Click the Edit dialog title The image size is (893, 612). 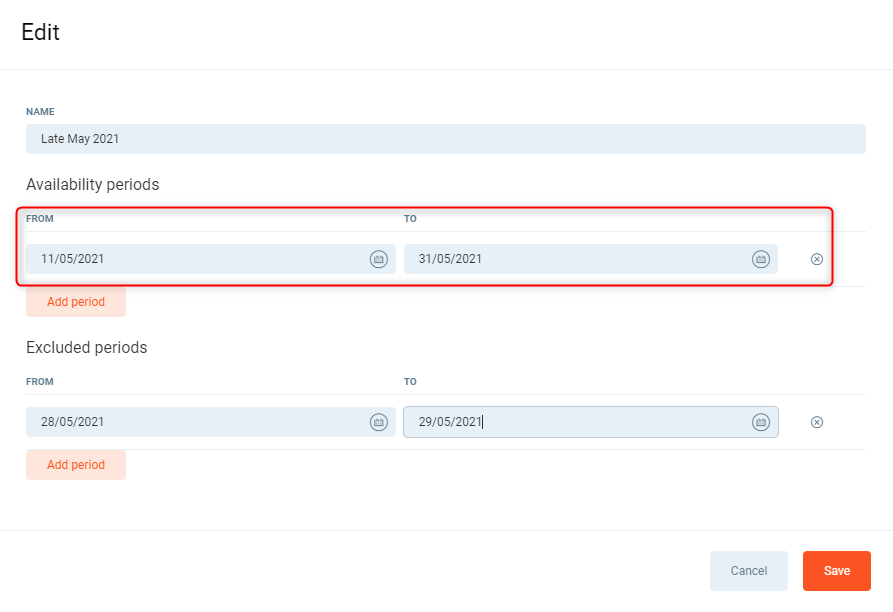pos(41,32)
